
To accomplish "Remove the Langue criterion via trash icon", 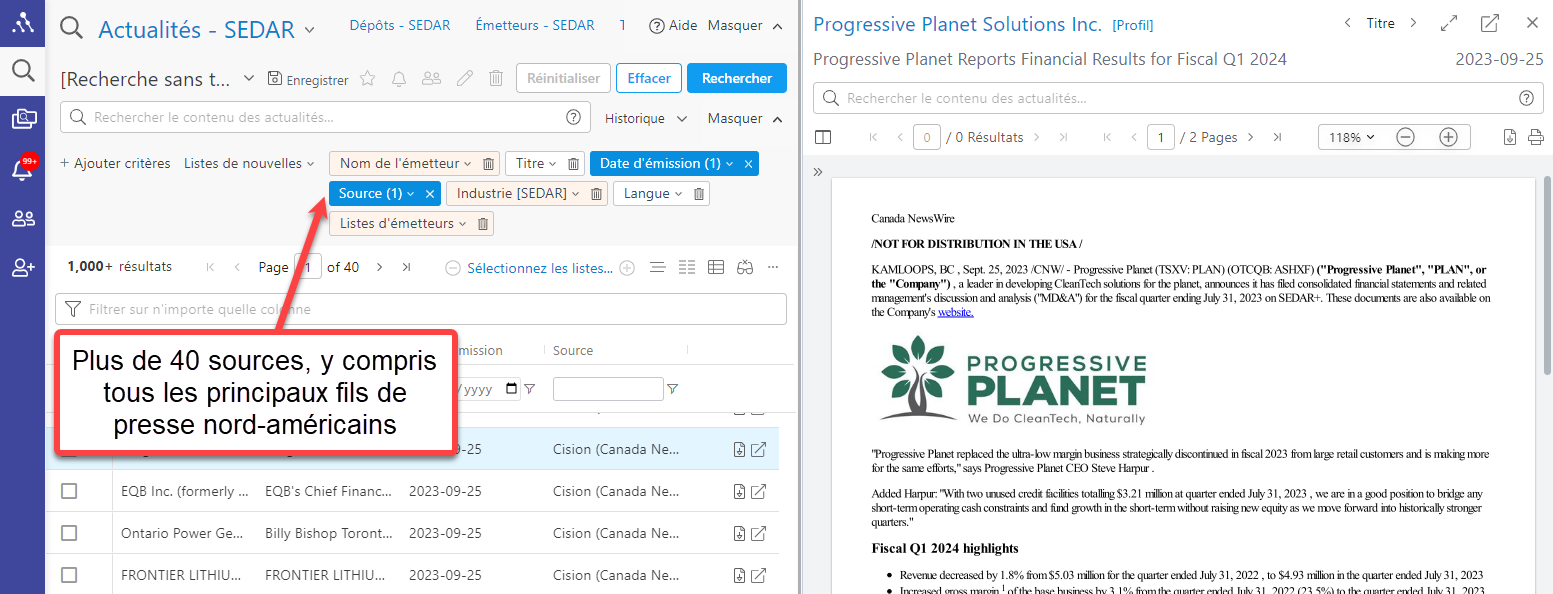I will click(699, 194).
